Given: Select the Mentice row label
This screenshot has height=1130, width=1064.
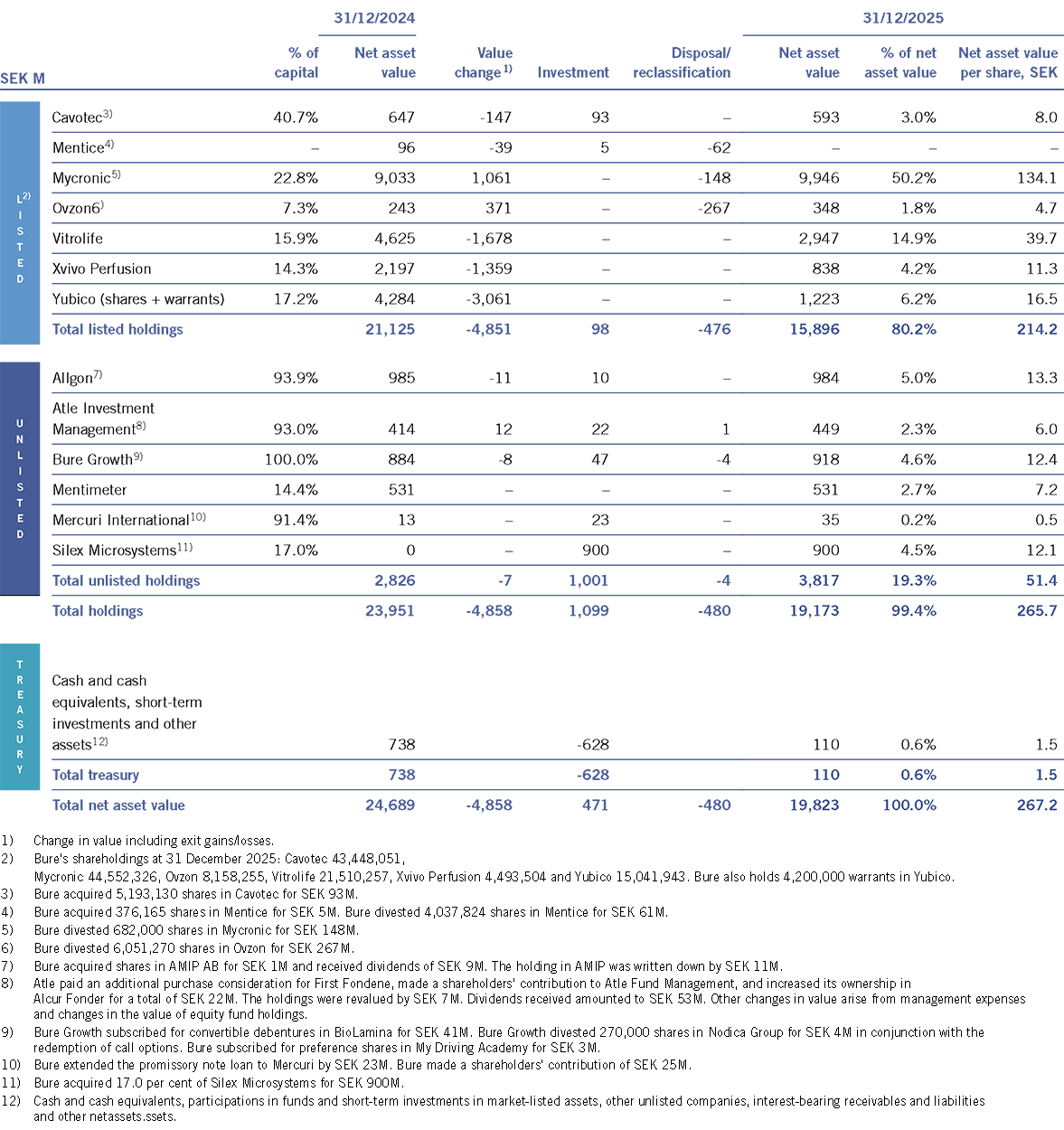Looking at the screenshot, I should (x=83, y=147).
